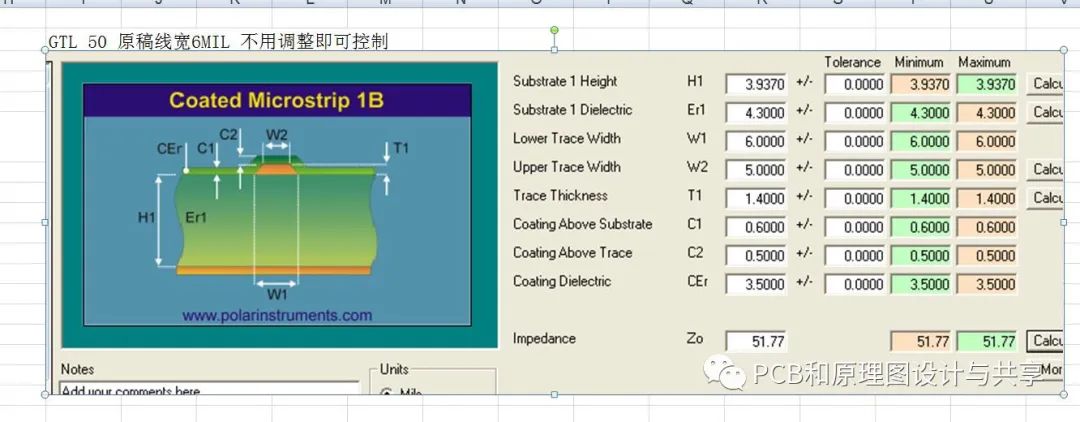Click the green rotation handle above the picture
The height and width of the screenshot is (422, 1080).
coord(554,32)
